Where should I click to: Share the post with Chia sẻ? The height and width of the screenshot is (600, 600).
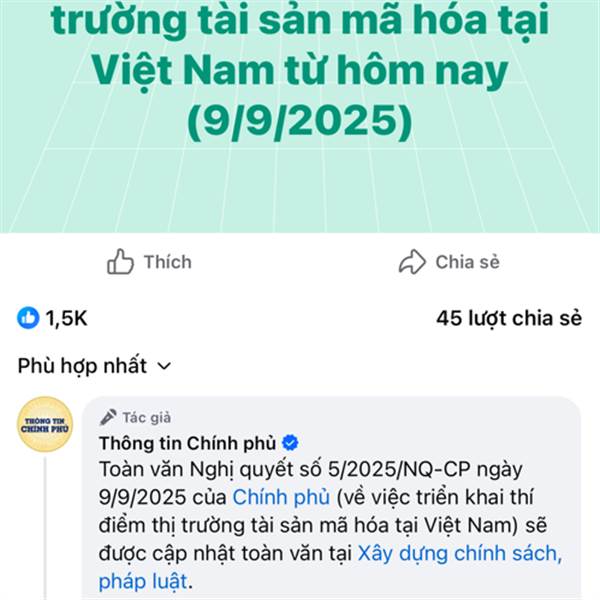tap(449, 262)
